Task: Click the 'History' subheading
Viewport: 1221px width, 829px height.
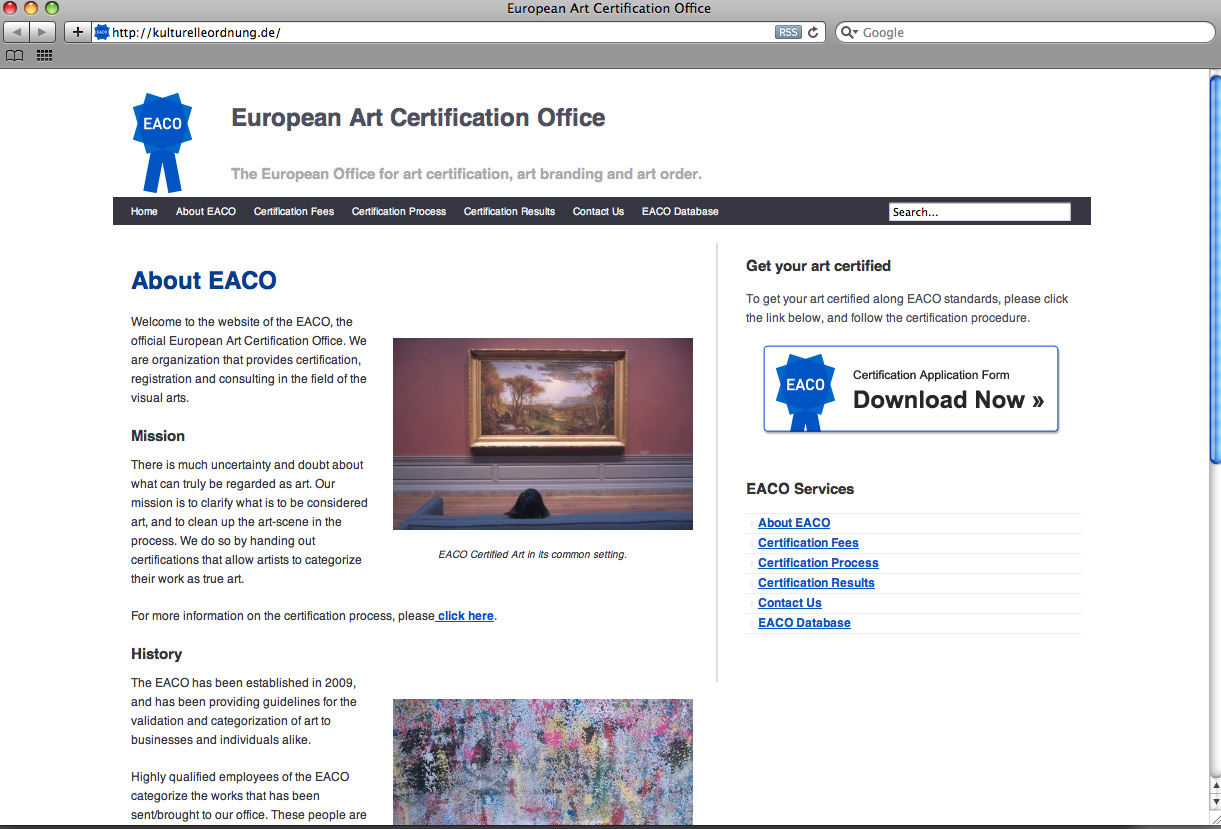Action: pyautogui.click(x=157, y=654)
